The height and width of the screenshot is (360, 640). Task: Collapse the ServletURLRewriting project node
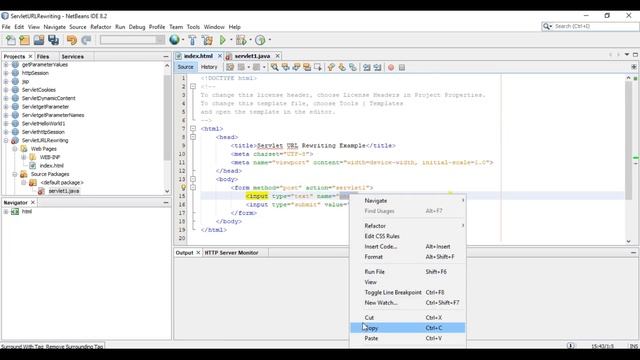click(x=6, y=140)
